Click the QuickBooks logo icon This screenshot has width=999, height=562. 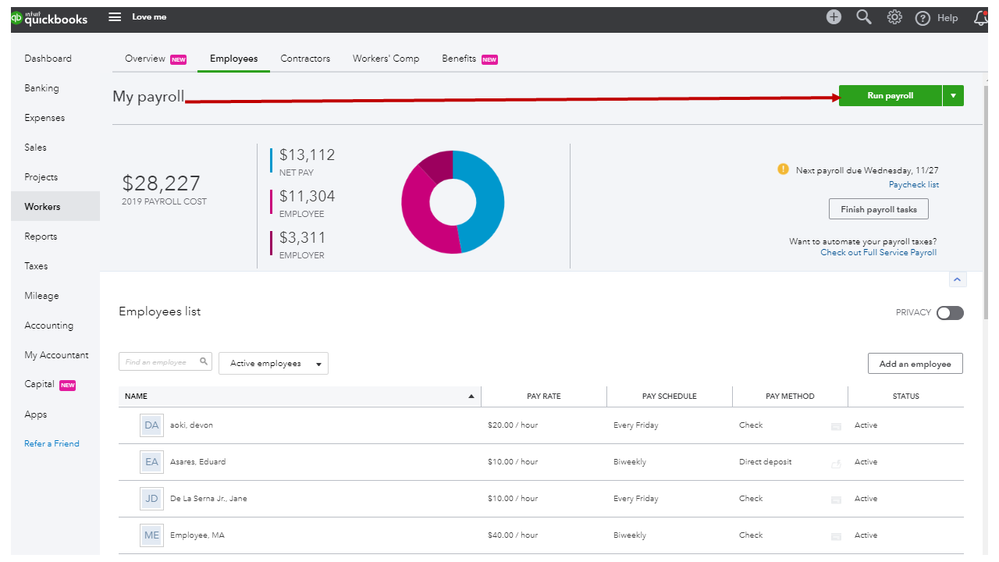pyautogui.click(x=17, y=18)
